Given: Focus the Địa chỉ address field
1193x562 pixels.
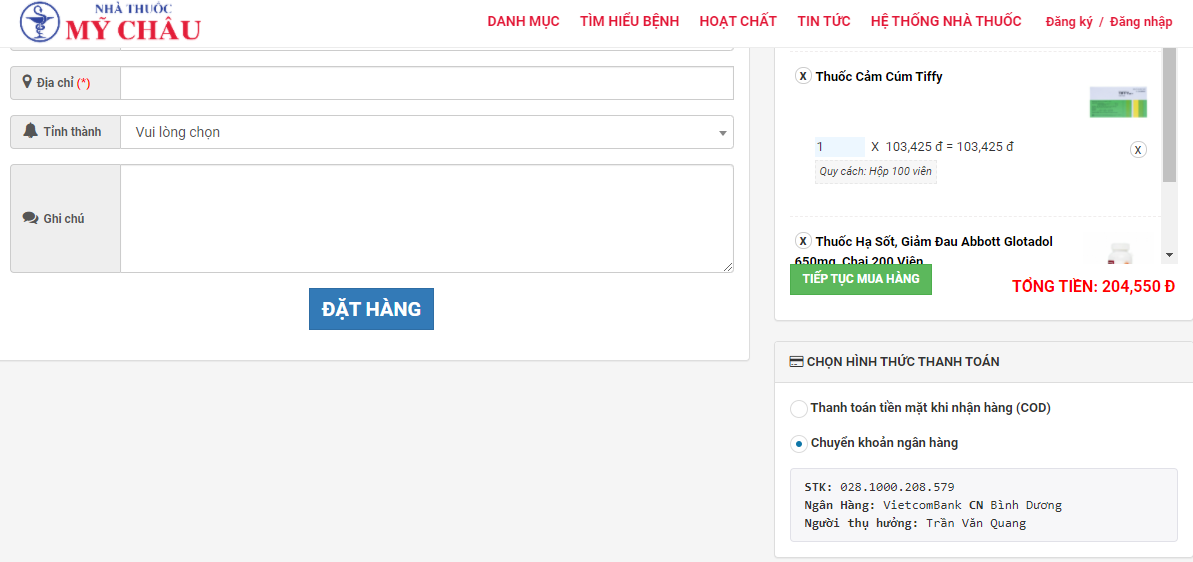Looking at the screenshot, I should pos(427,83).
